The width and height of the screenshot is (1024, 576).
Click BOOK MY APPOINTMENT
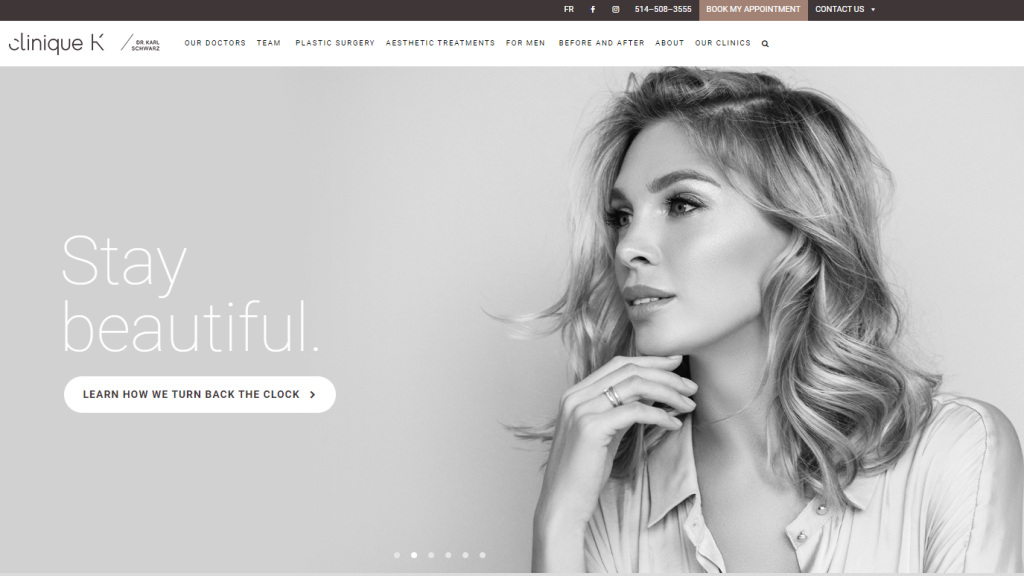753,9
